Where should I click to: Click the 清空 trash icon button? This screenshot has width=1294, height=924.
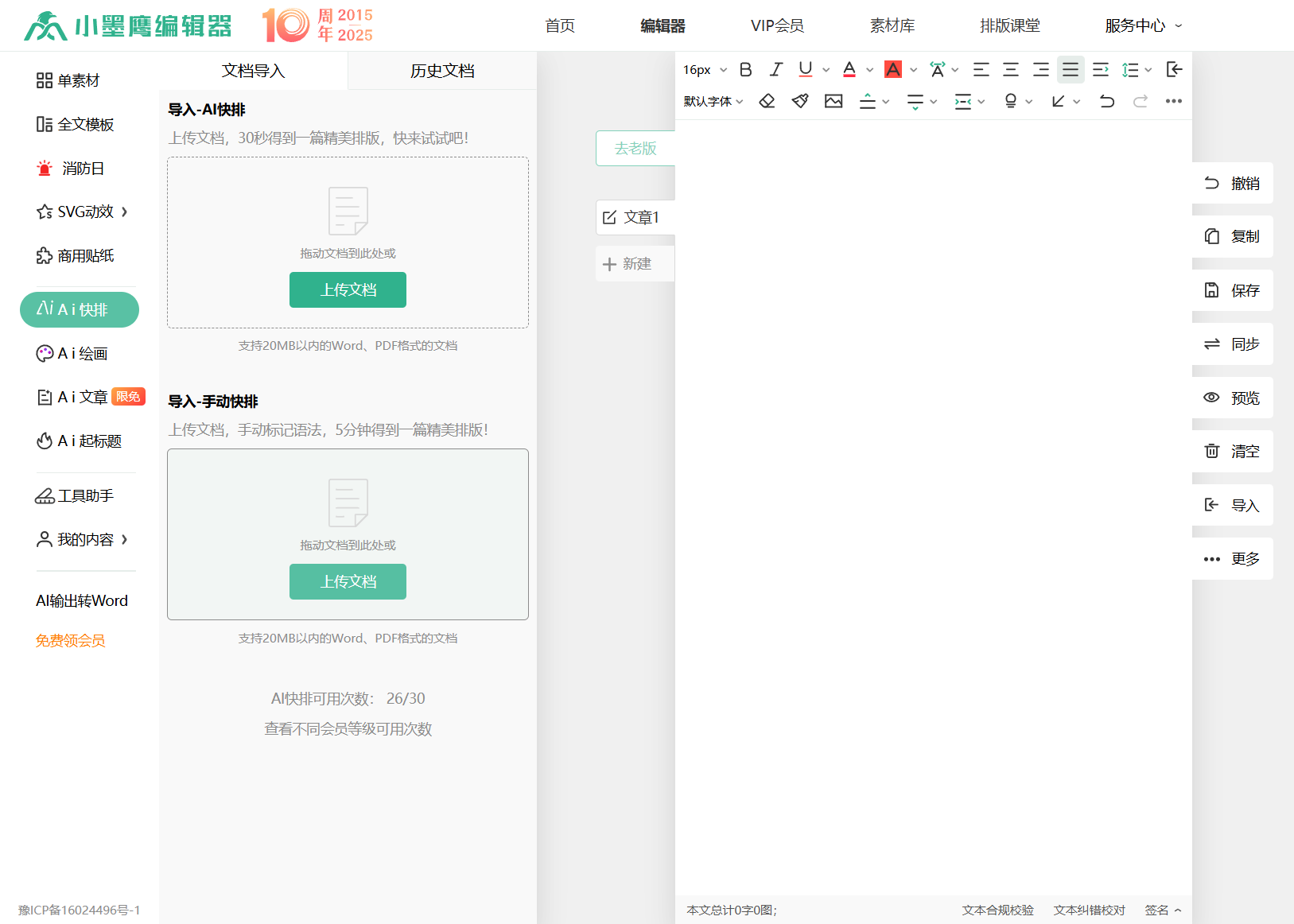click(1232, 451)
